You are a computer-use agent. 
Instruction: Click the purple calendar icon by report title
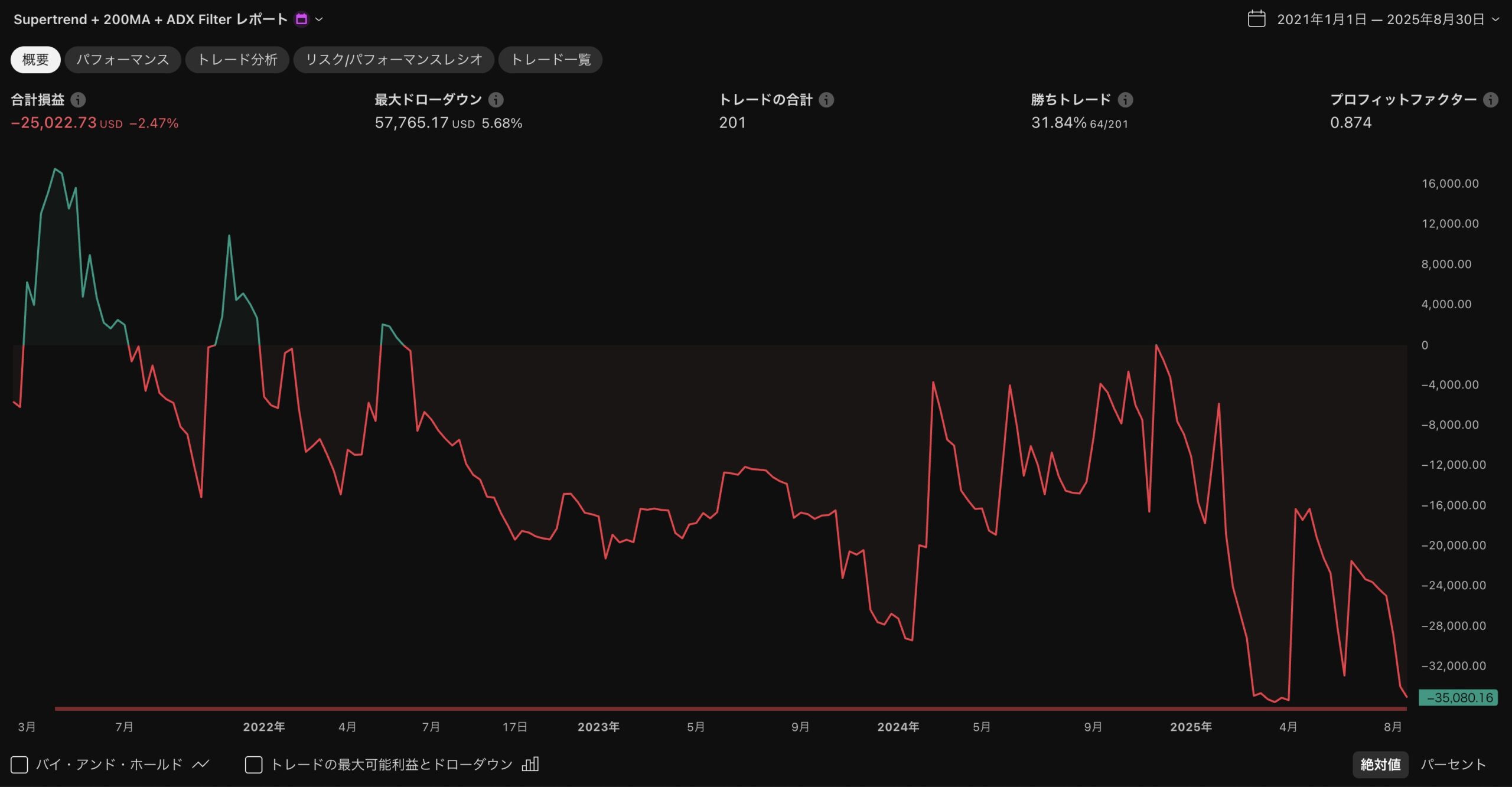(x=301, y=19)
